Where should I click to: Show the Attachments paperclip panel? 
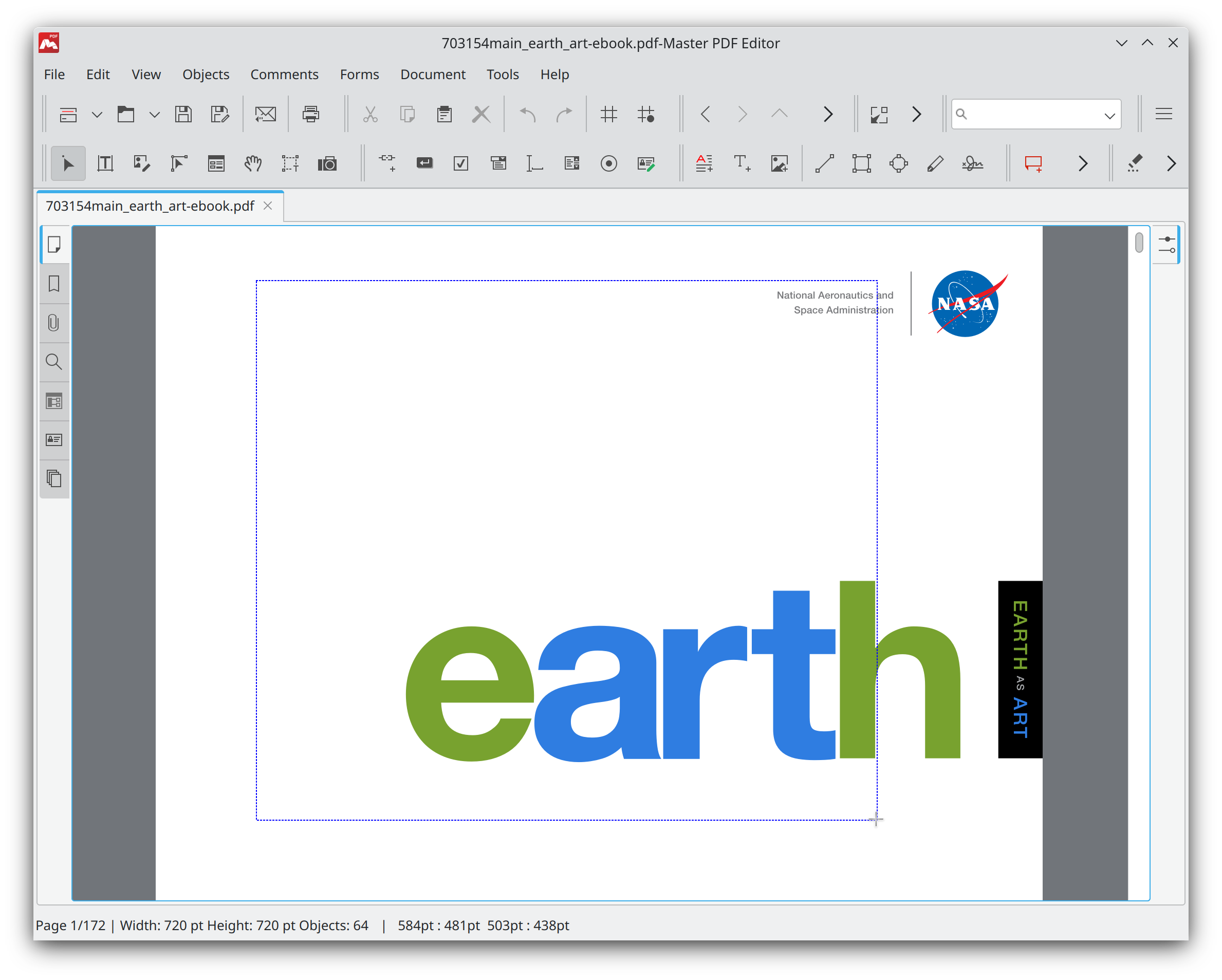(54, 323)
